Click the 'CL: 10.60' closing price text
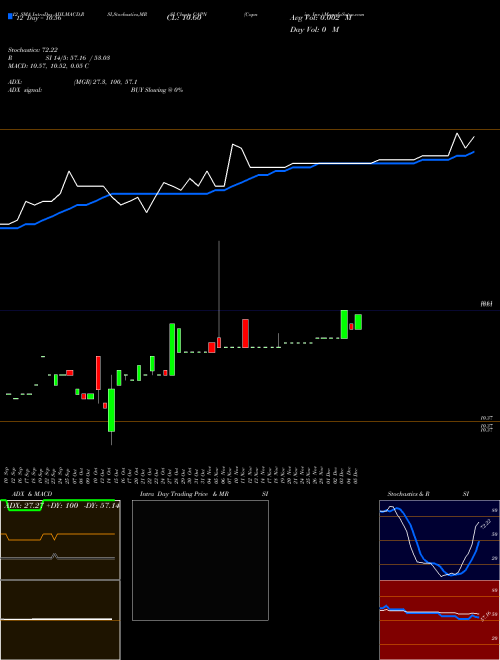This screenshot has height=660, width=500. [x=184, y=19]
